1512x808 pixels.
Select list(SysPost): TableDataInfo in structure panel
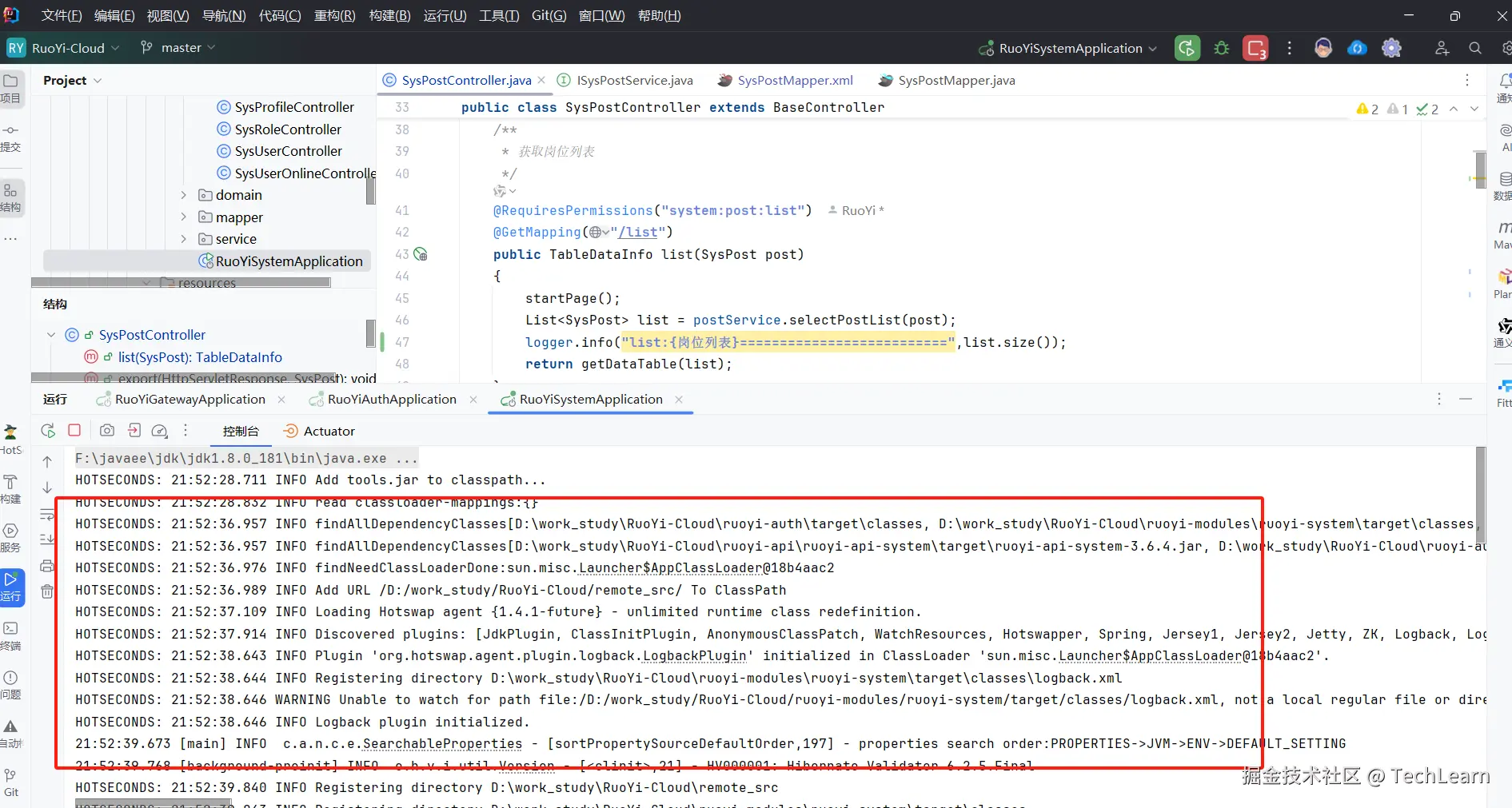(200, 357)
